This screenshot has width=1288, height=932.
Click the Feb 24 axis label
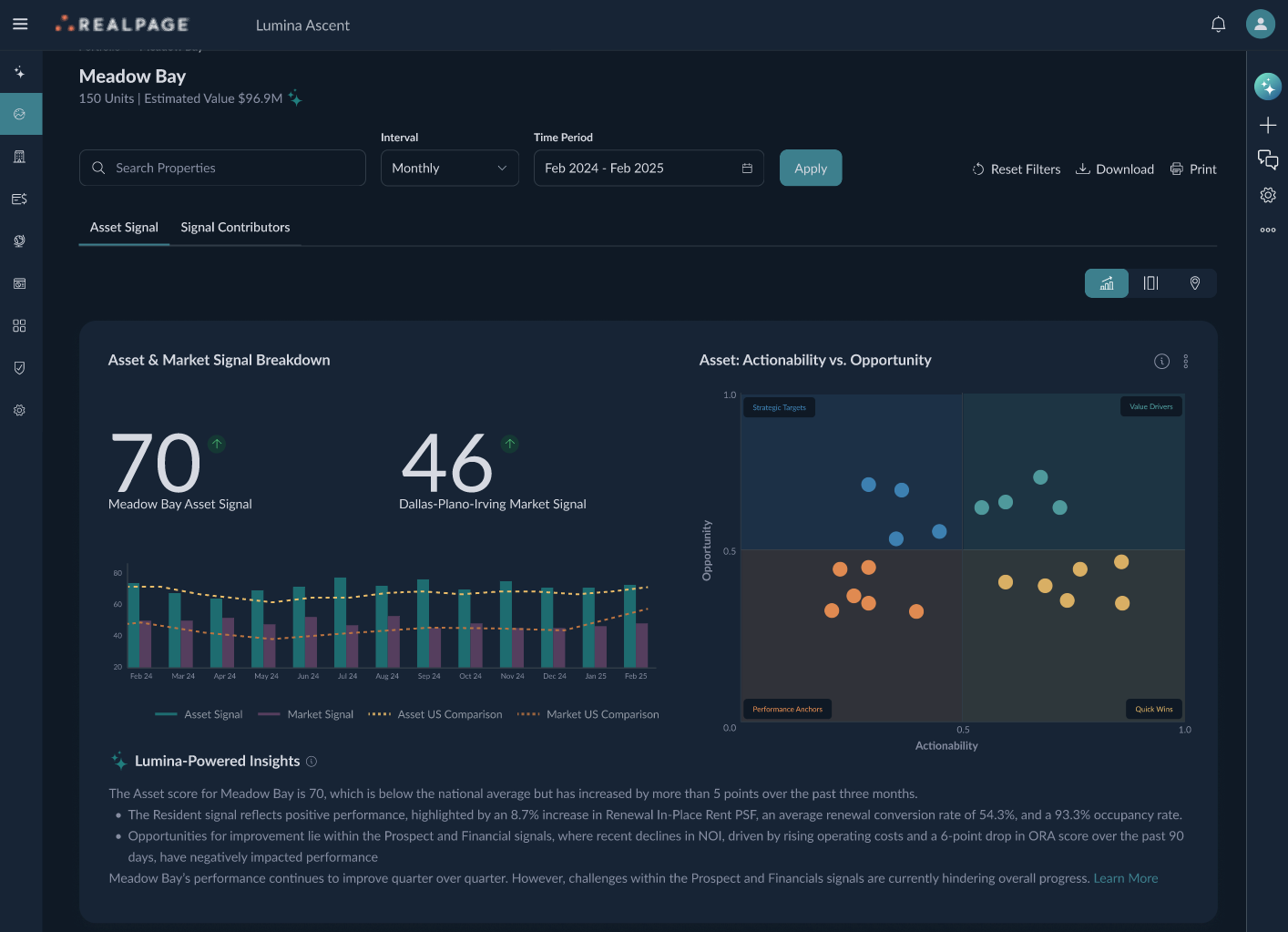tap(141, 676)
